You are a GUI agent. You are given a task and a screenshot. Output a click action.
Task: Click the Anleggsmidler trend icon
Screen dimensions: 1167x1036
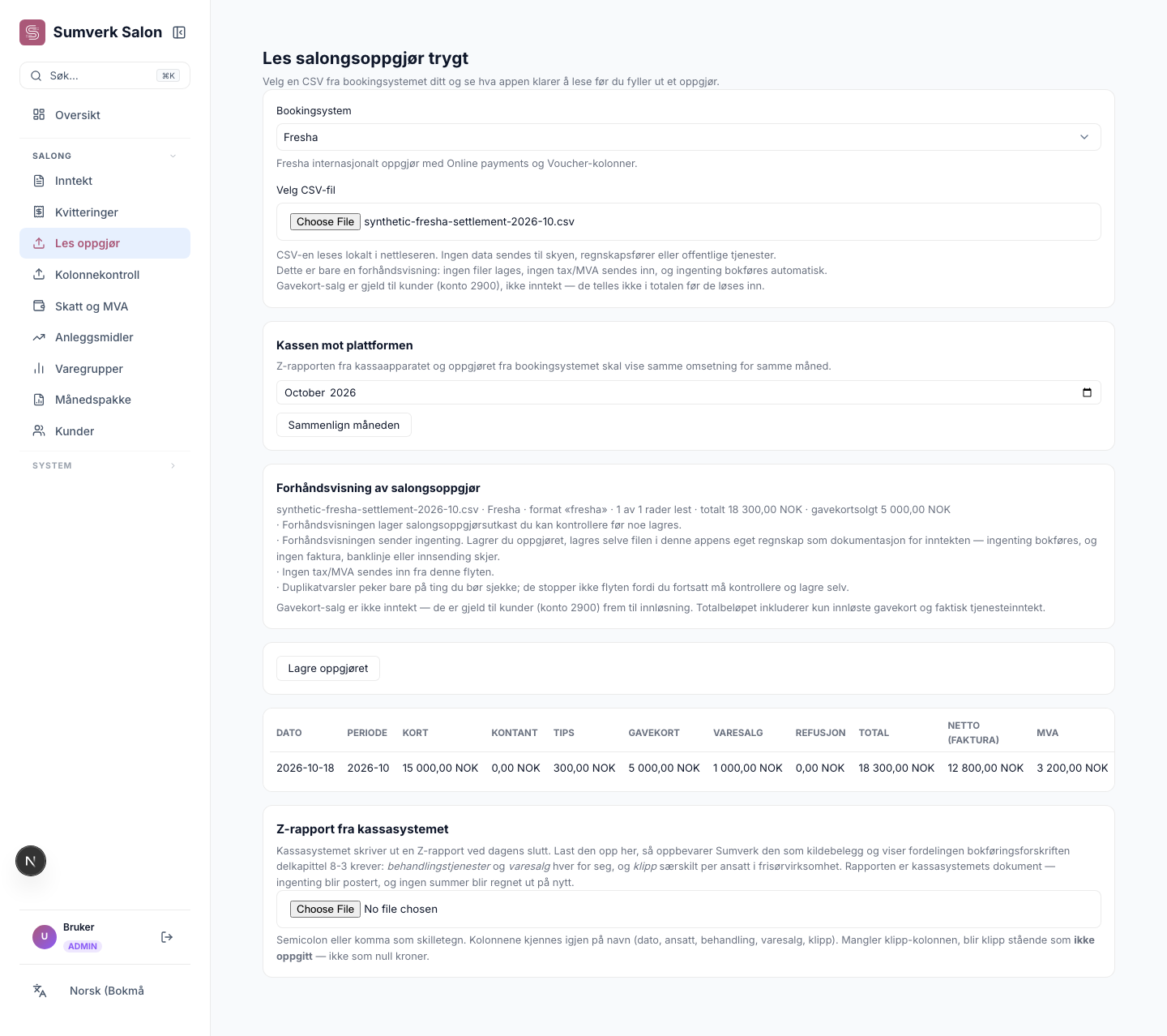[39, 337]
